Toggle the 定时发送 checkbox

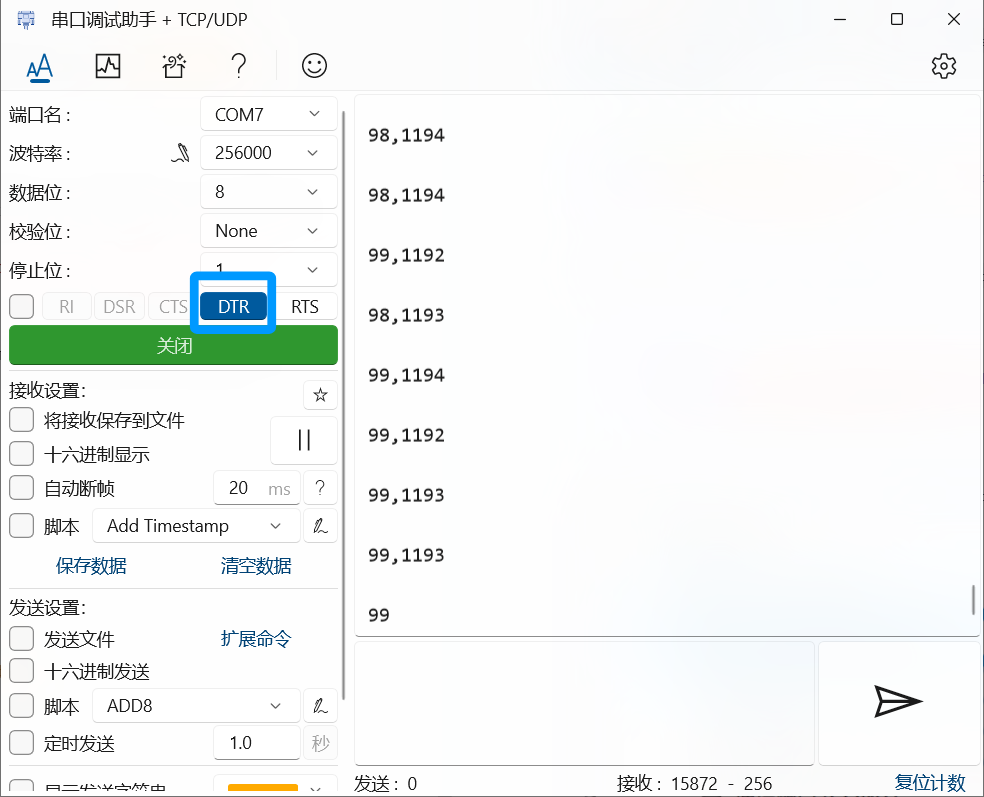pyautogui.click(x=22, y=743)
